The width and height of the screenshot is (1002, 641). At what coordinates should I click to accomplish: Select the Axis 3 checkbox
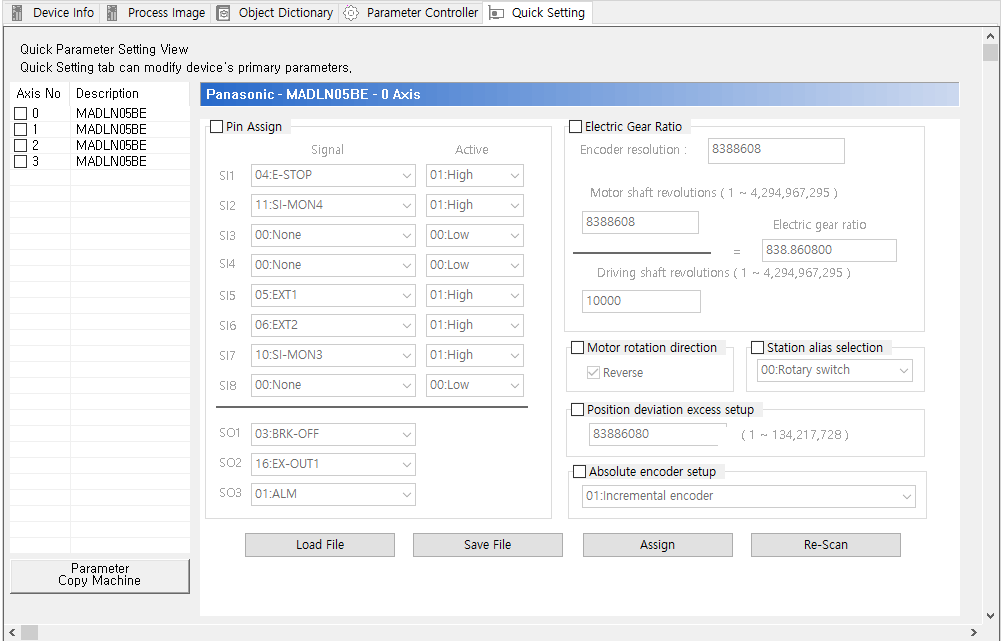pyautogui.click(x=20, y=161)
